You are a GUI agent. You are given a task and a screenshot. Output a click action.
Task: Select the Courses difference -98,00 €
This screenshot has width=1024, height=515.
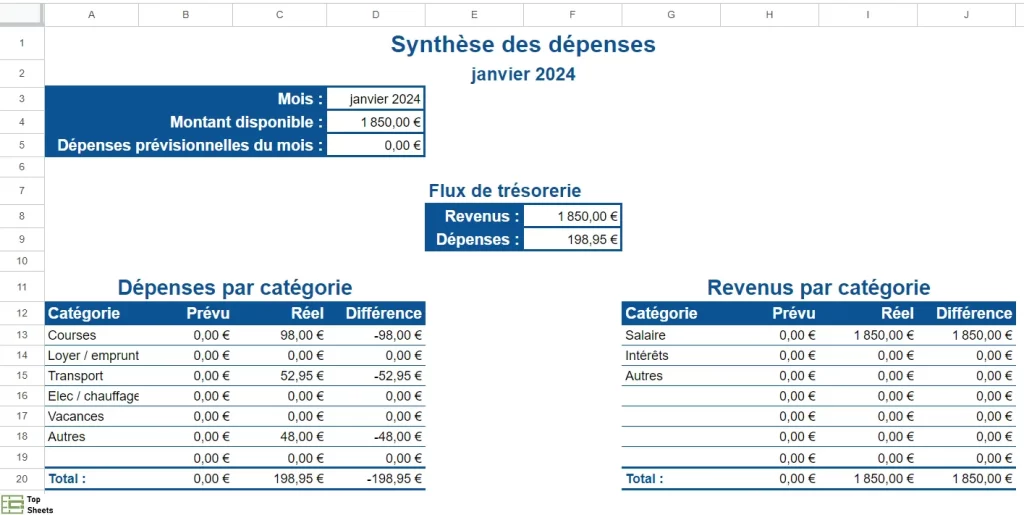pos(376,335)
